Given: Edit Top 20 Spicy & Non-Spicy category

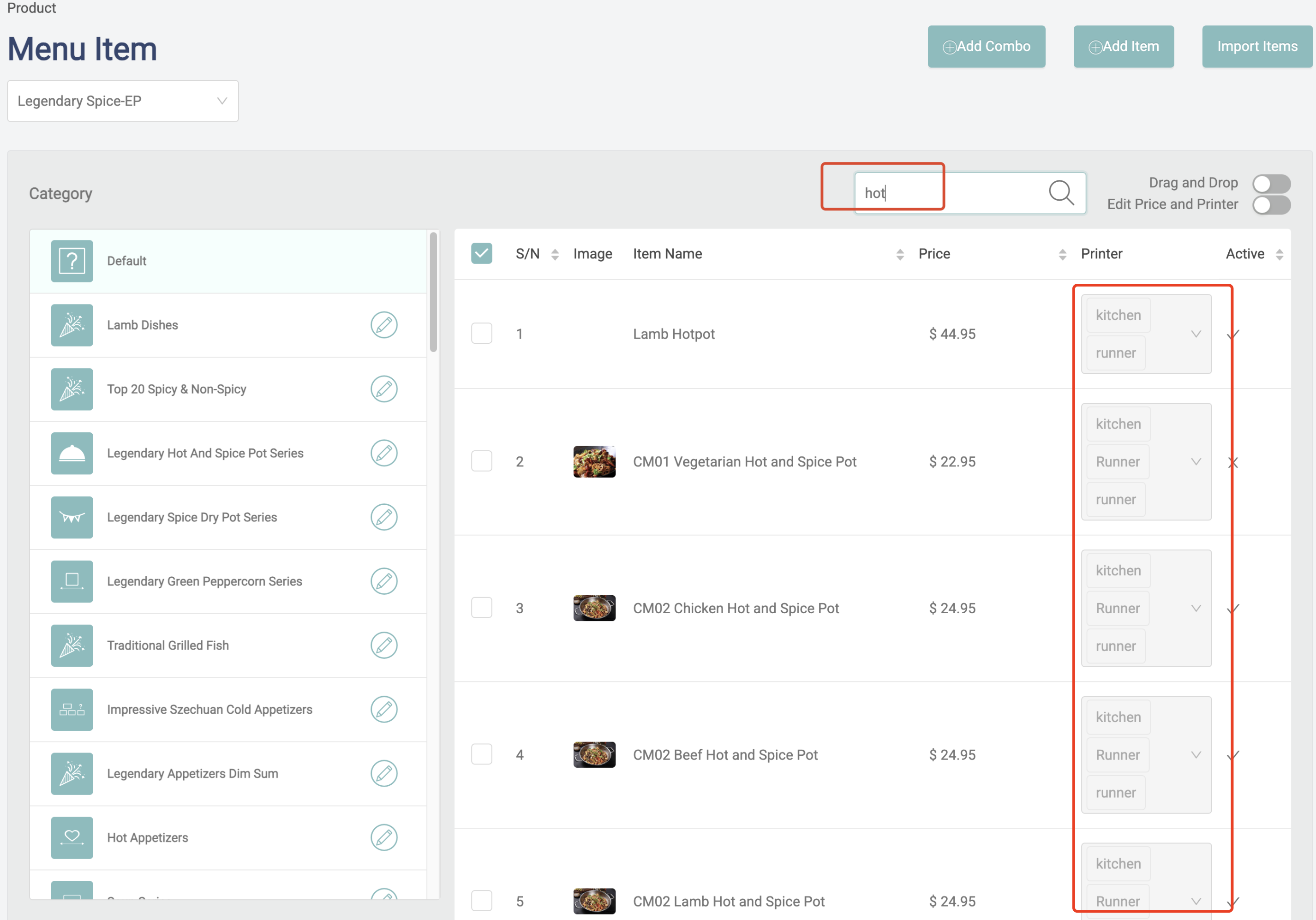Looking at the screenshot, I should 383,389.
